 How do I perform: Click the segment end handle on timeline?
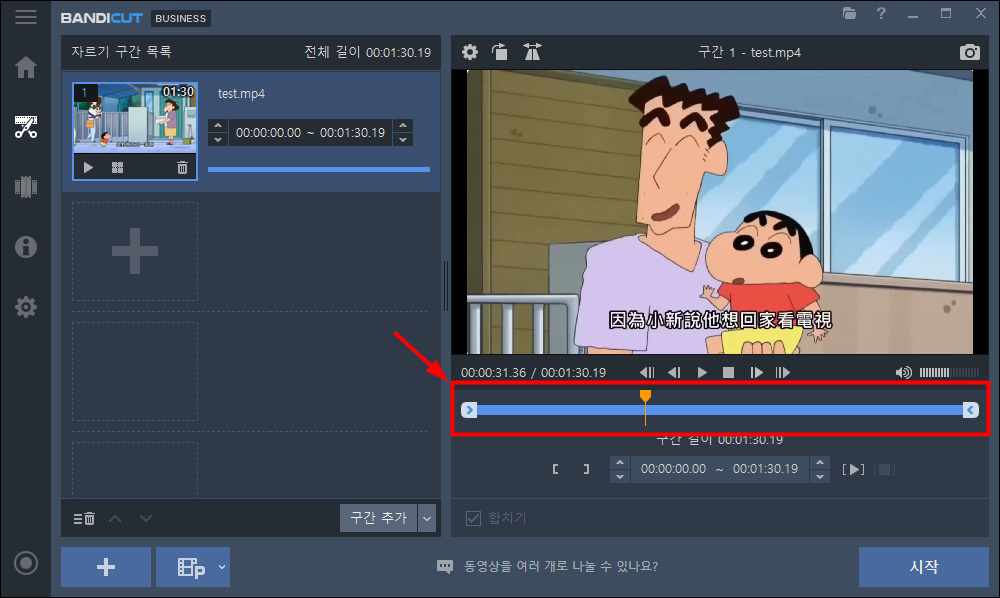coord(971,410)
